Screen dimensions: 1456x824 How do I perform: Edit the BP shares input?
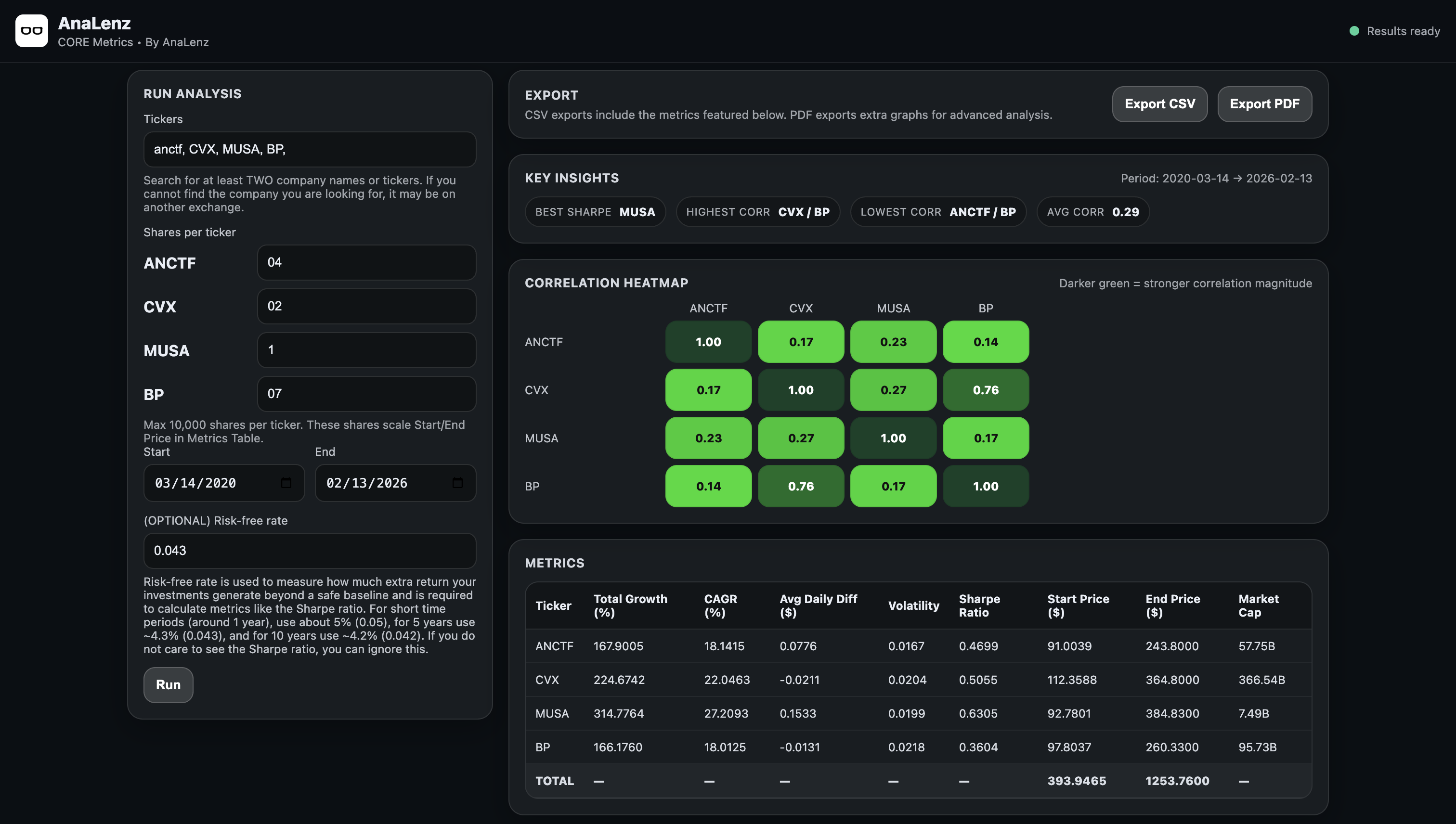pyautogui.click(x=366, y=394)
